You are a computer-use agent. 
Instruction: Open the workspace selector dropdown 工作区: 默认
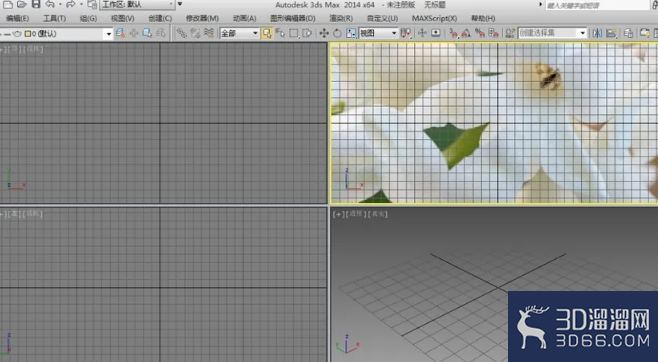pyautogui.click(x=137, y=5)
